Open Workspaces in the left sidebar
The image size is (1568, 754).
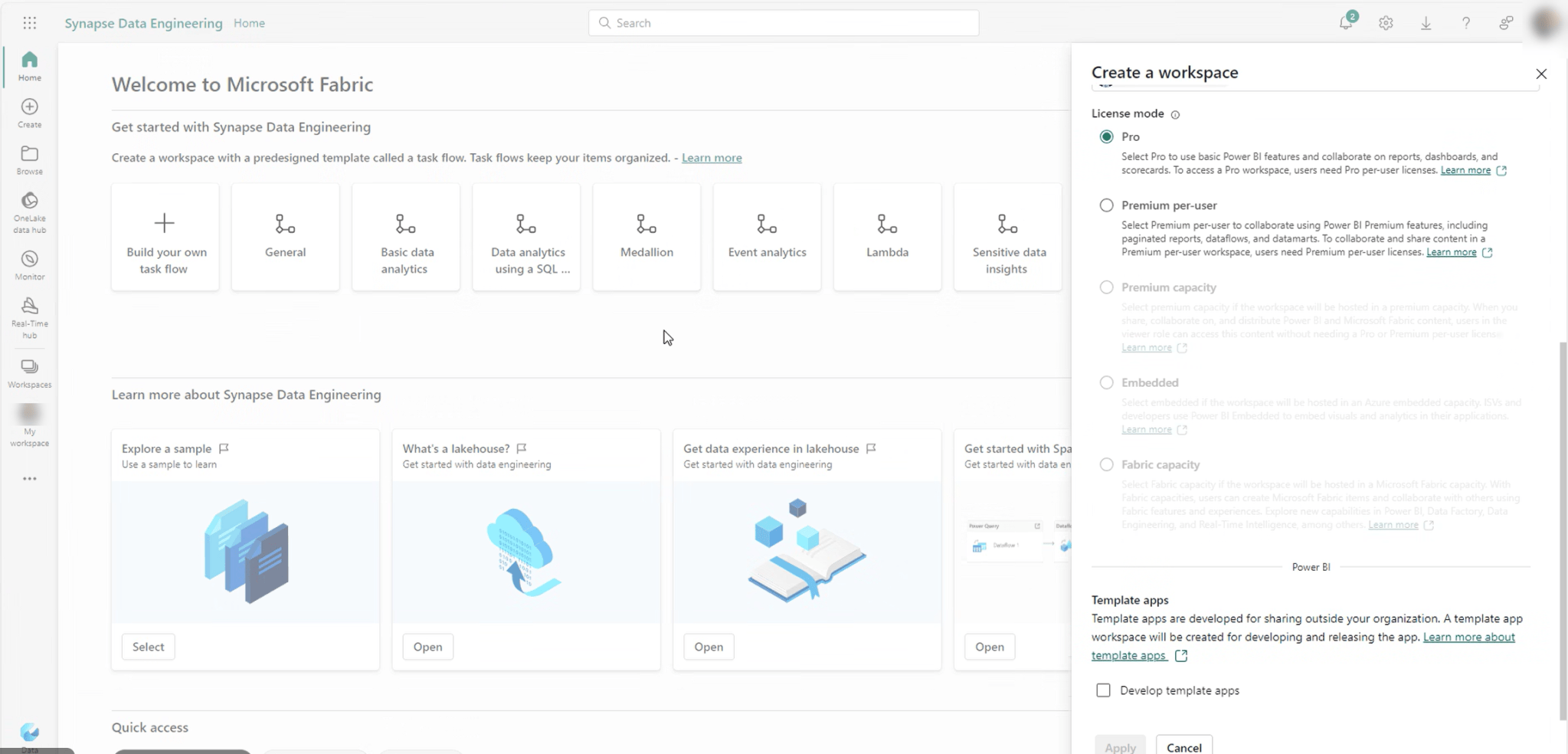click(x=29, y=373)
